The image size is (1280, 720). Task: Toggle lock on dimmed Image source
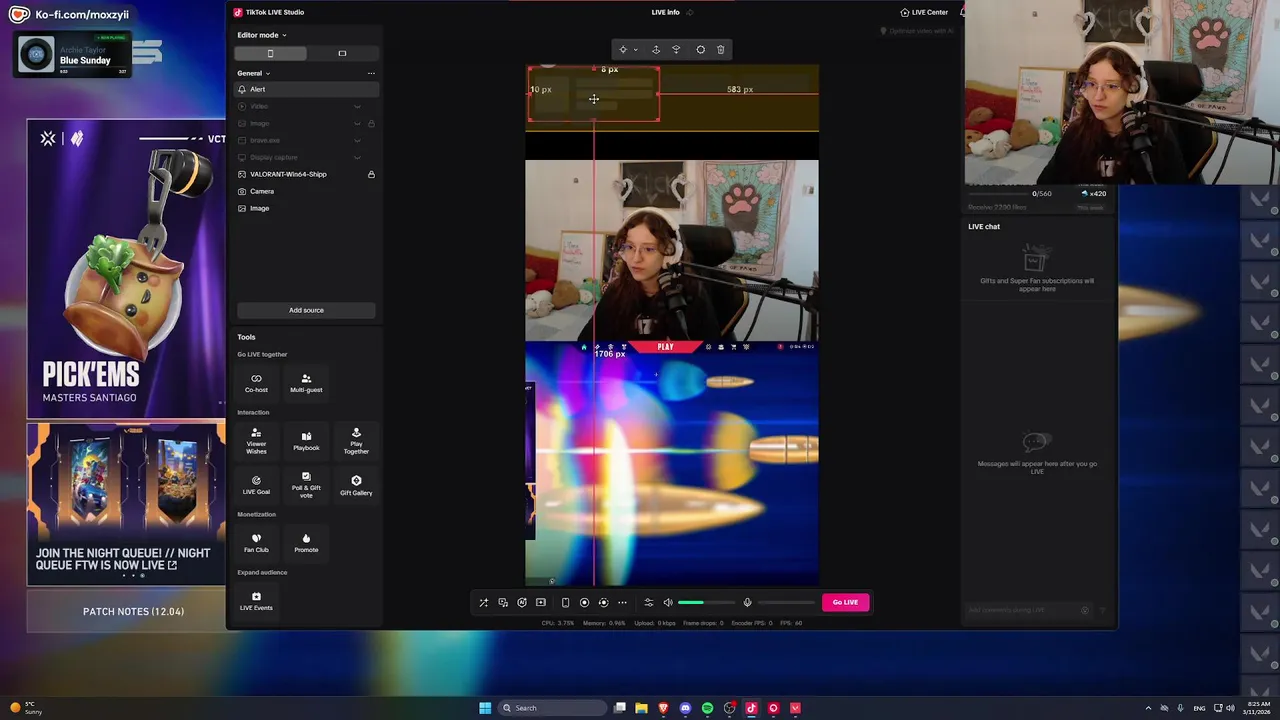pos(371,123)
